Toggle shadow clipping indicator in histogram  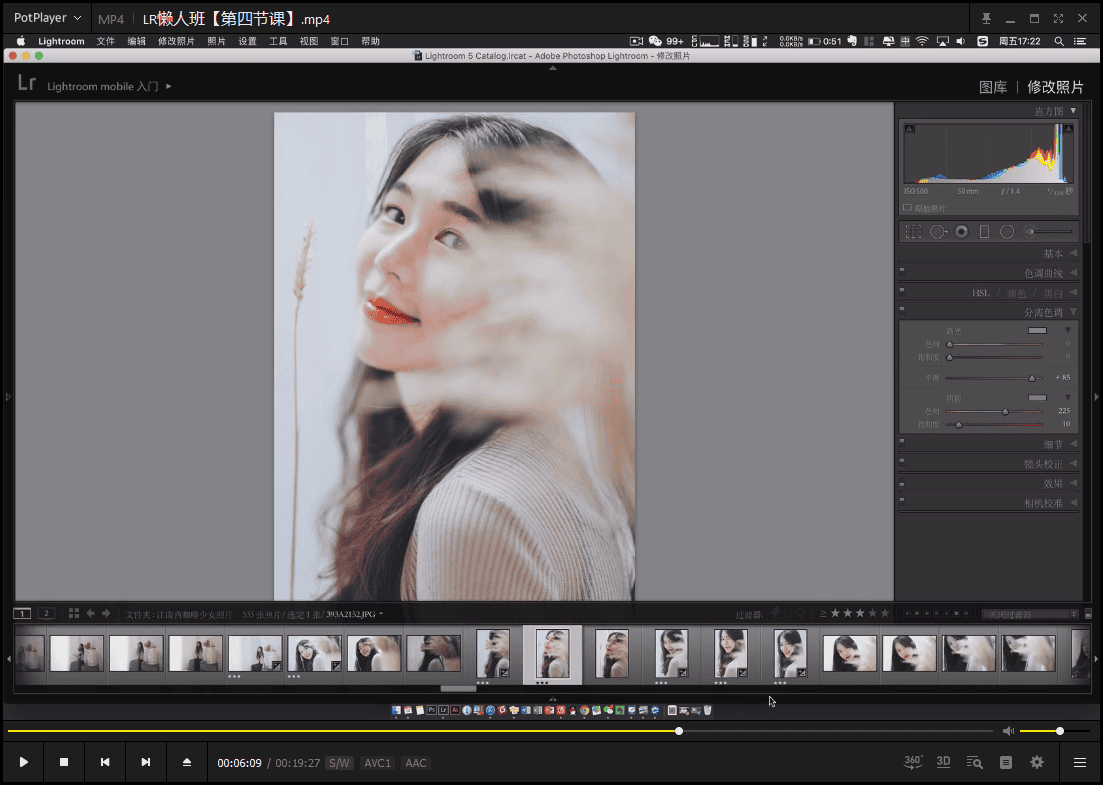point(910,129)
